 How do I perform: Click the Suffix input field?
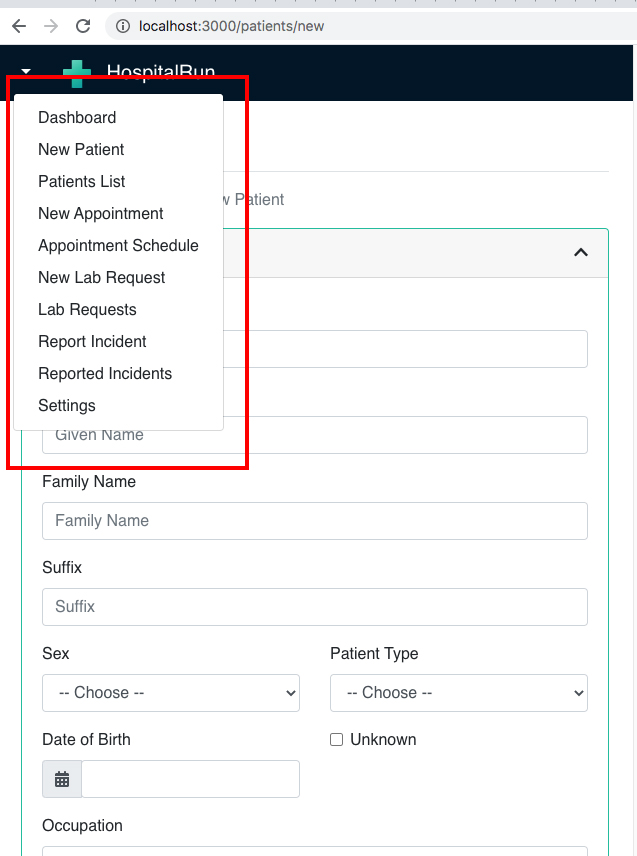tap(314, 607)
